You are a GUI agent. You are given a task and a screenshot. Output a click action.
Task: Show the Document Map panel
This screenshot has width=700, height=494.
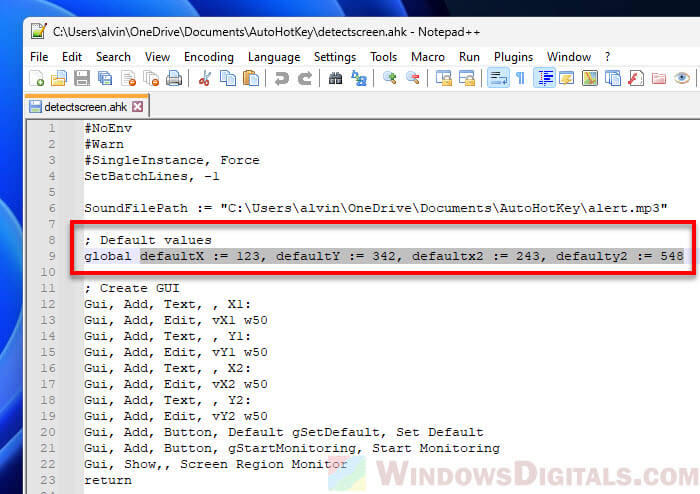tap(590, 79)
